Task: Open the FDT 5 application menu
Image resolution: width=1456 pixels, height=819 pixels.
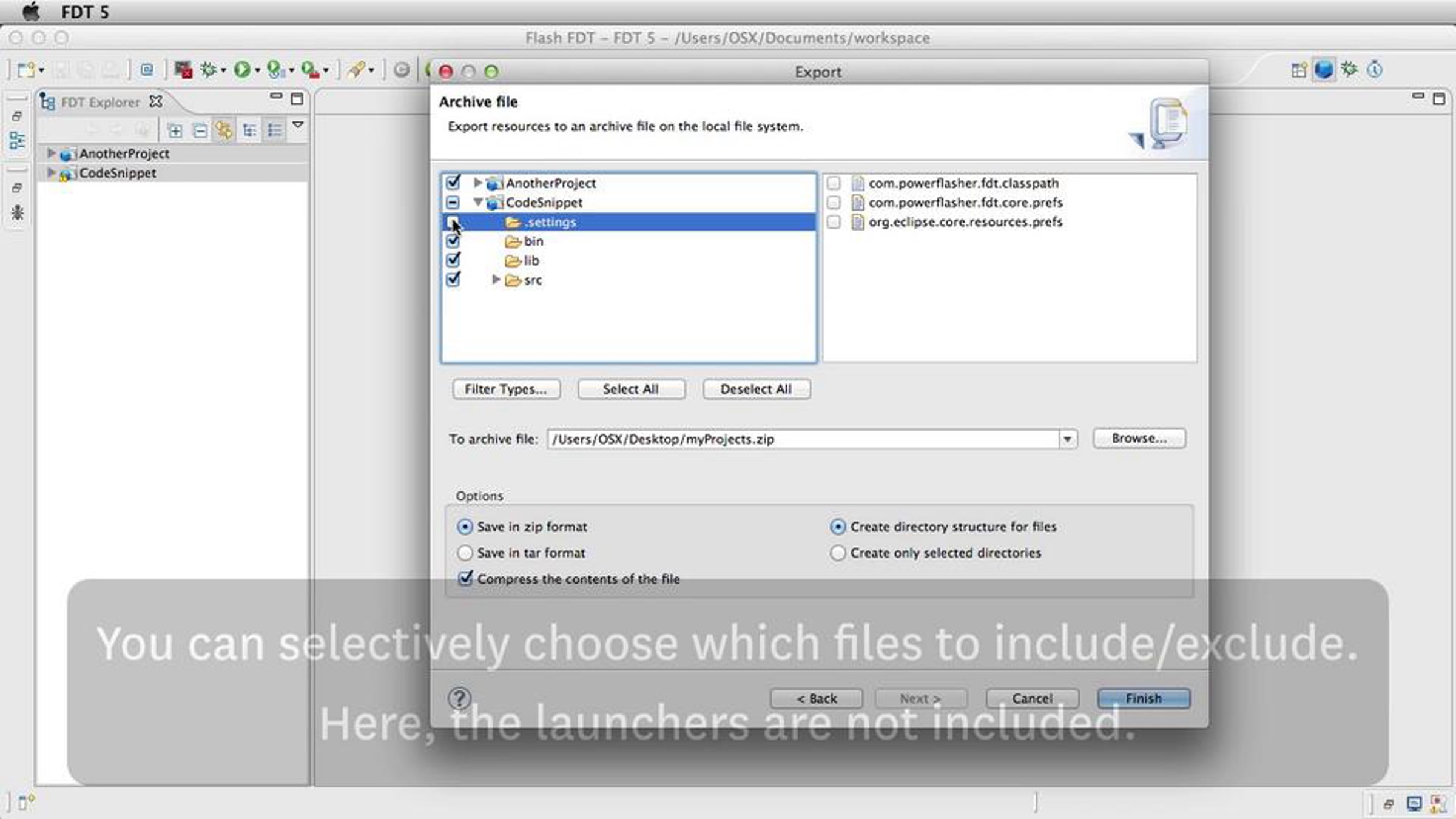Action: click(x=85, y=12)
